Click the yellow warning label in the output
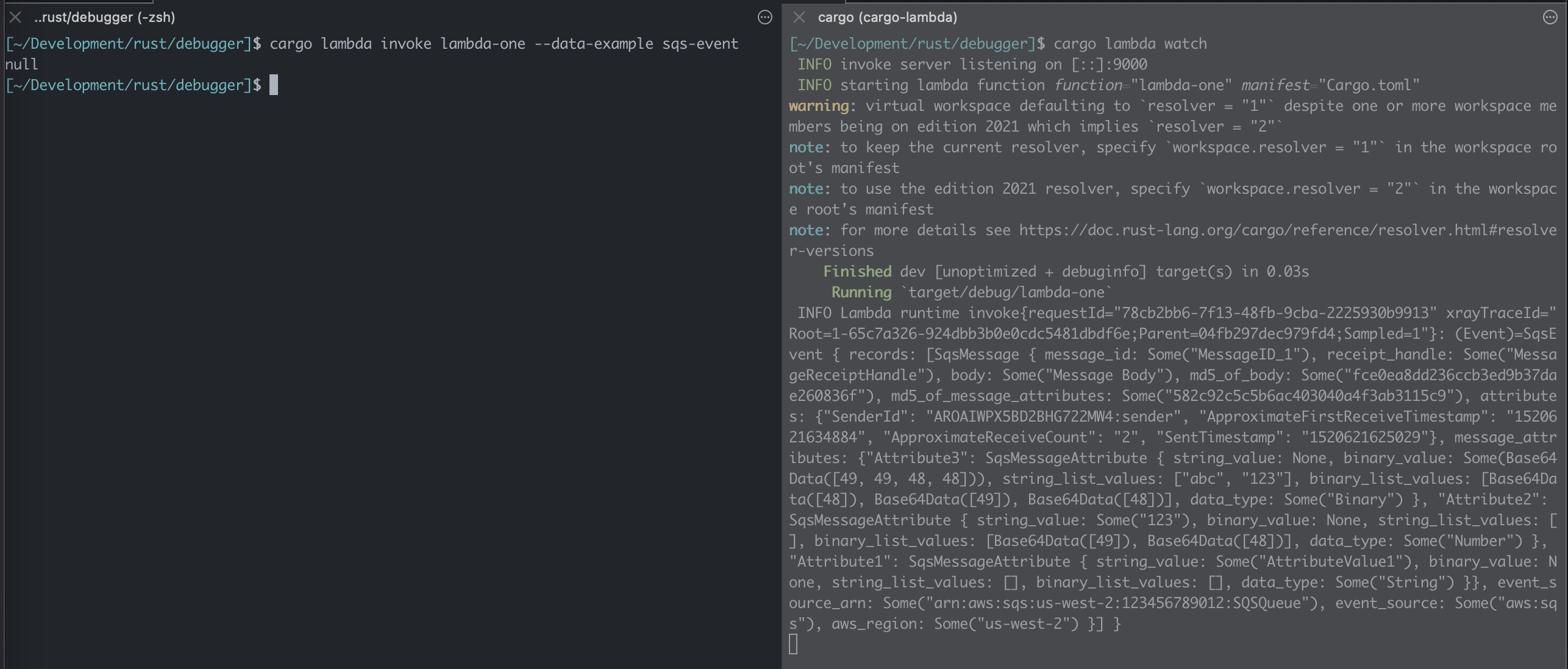 click(x=818, y=106)
